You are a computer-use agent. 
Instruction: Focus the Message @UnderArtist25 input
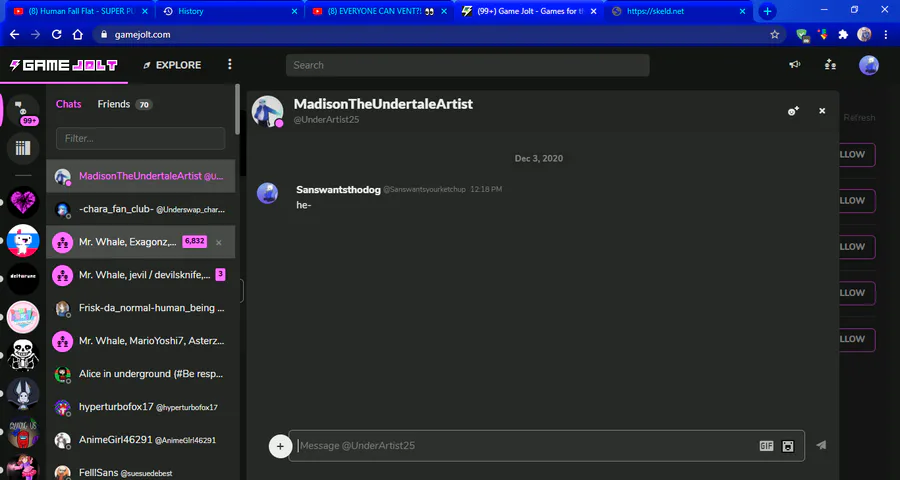[x=525, y=446]
